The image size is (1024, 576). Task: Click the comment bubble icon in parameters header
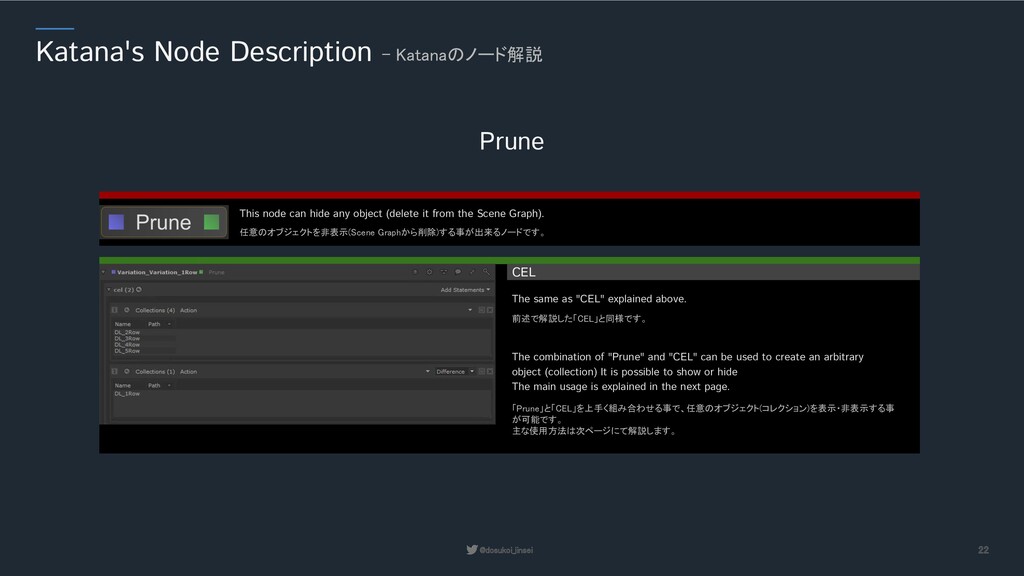[458, 272]
